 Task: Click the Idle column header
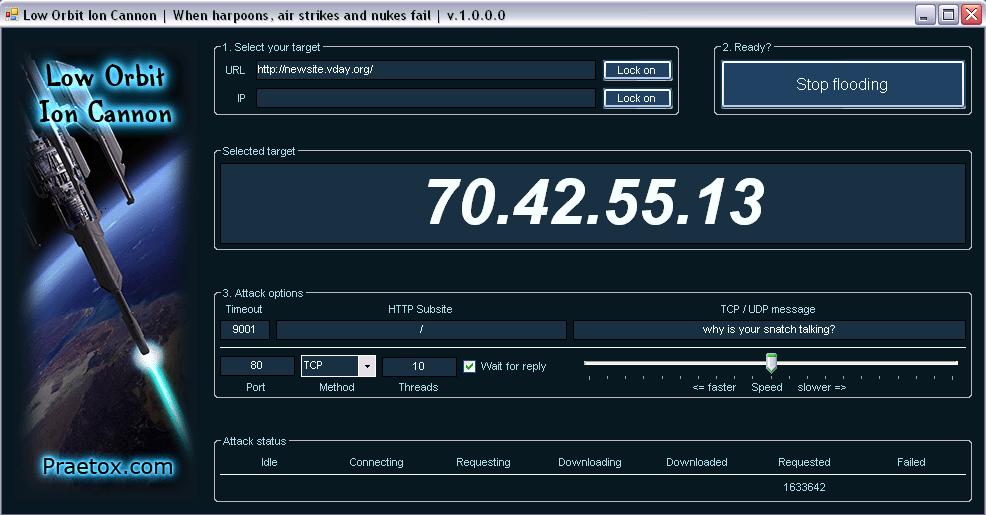269,462
